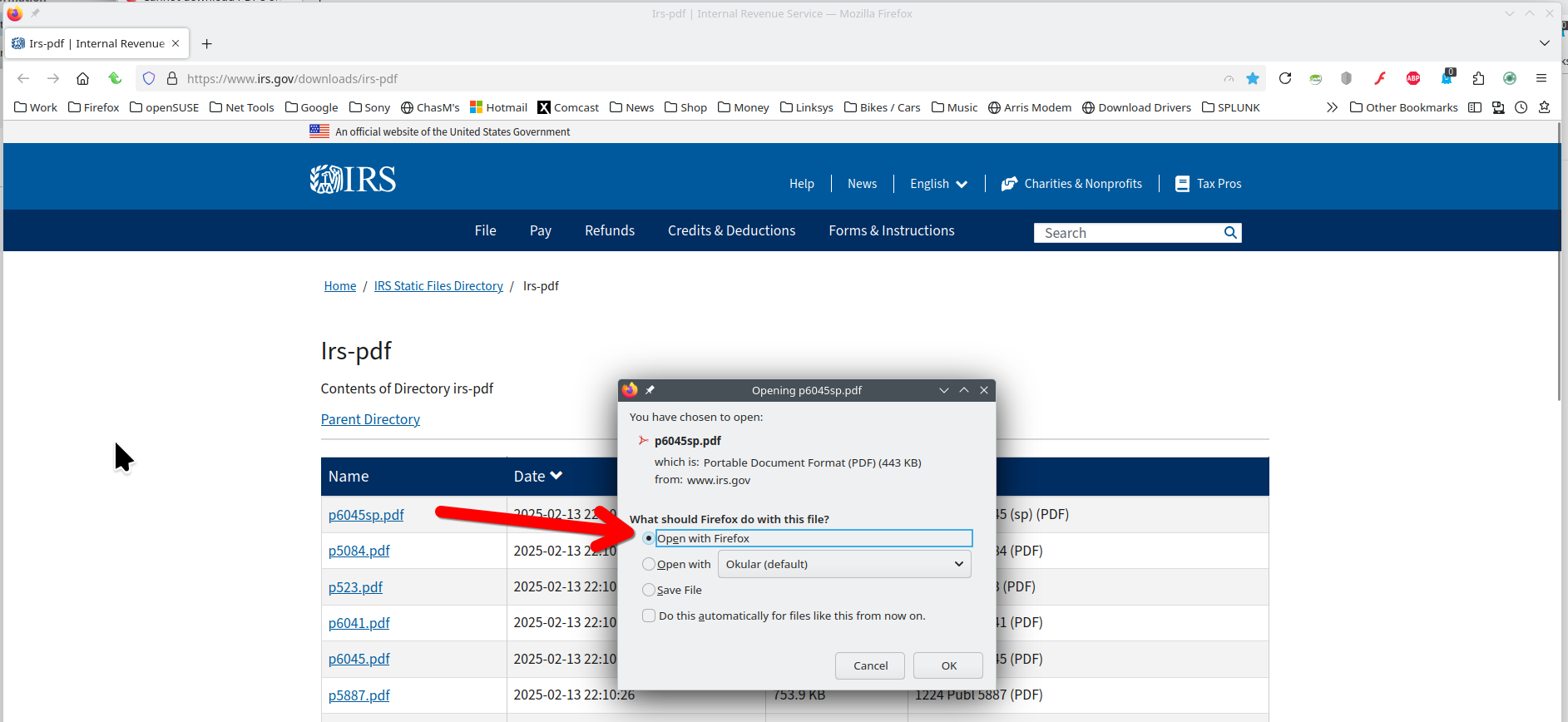This screenshot has height=722, width=1568.
Task: Go to the Home breadcrumb link
Action: [x=340, y=286]
